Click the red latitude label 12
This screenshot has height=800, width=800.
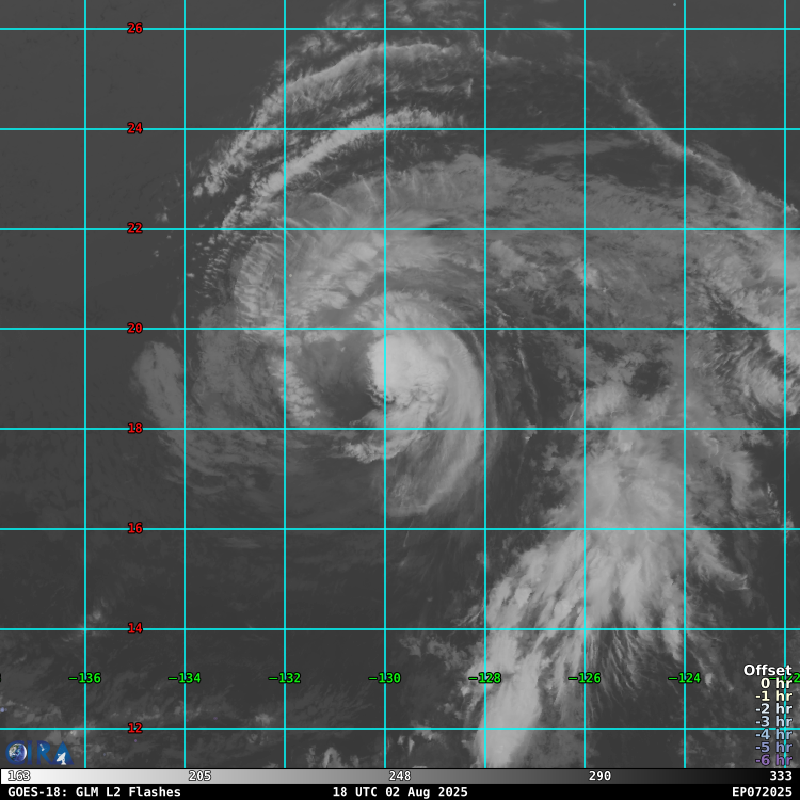tap(135, 728)
